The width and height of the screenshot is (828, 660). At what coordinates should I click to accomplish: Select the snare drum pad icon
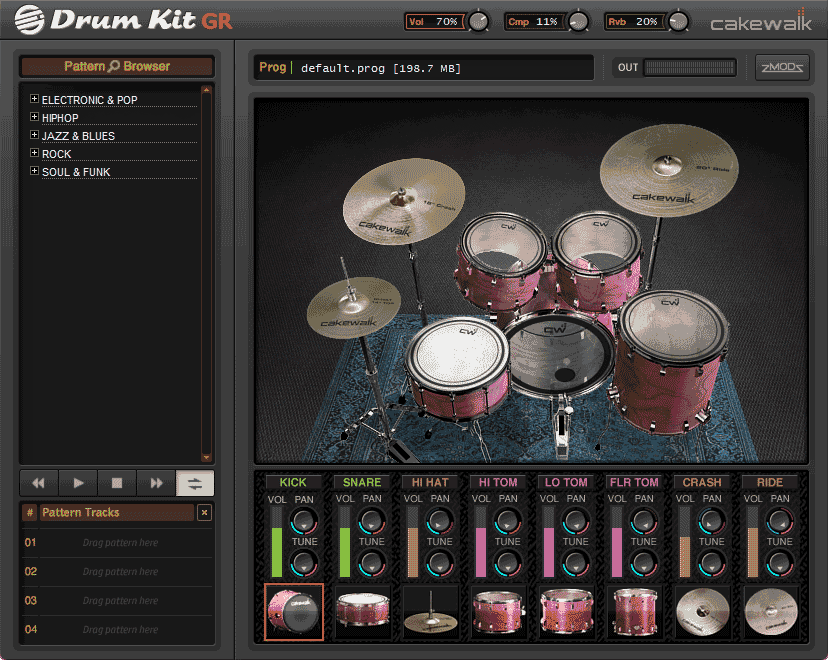point(362,611)
